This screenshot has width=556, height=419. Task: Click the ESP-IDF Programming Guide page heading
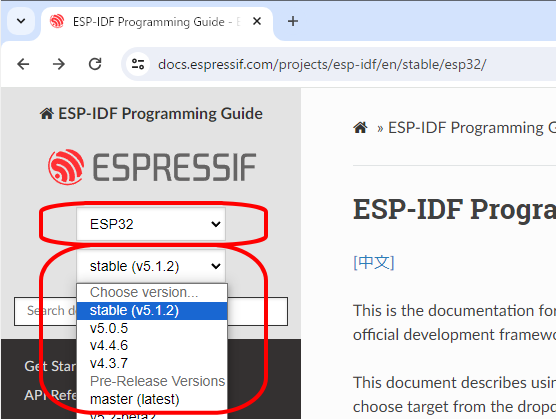455,210
